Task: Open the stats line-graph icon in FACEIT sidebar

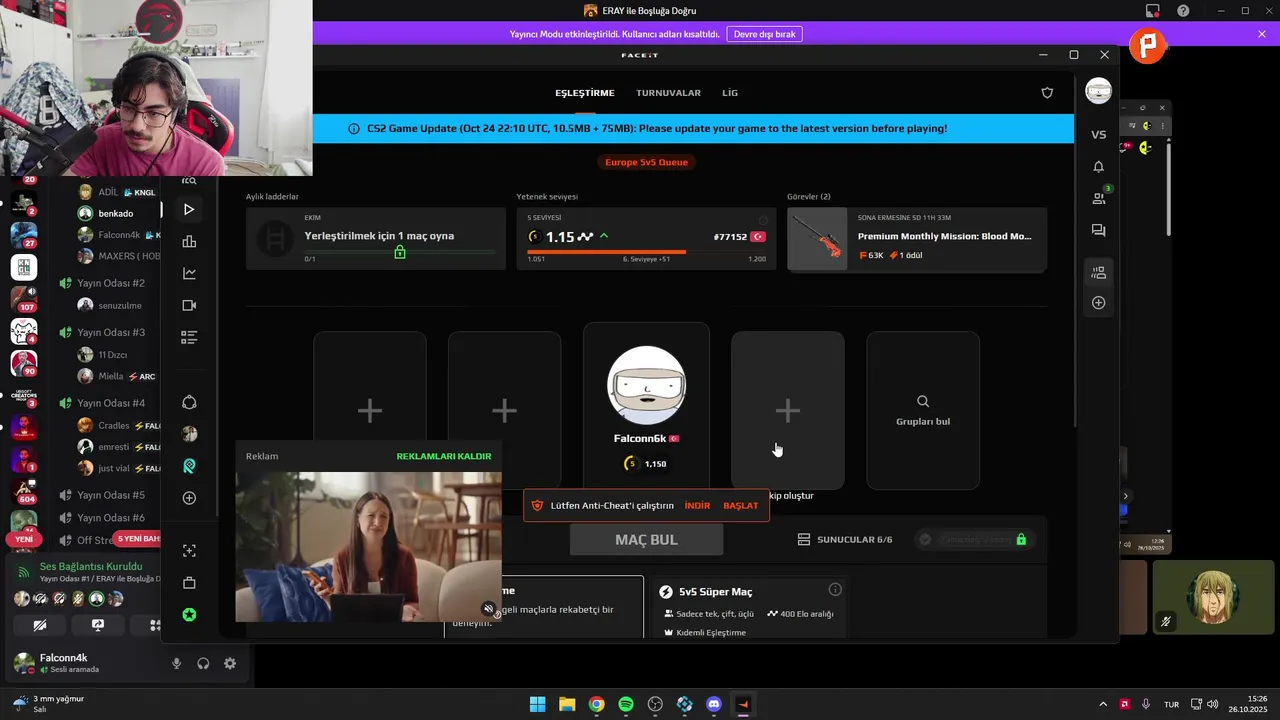Action: click(189, 273)
